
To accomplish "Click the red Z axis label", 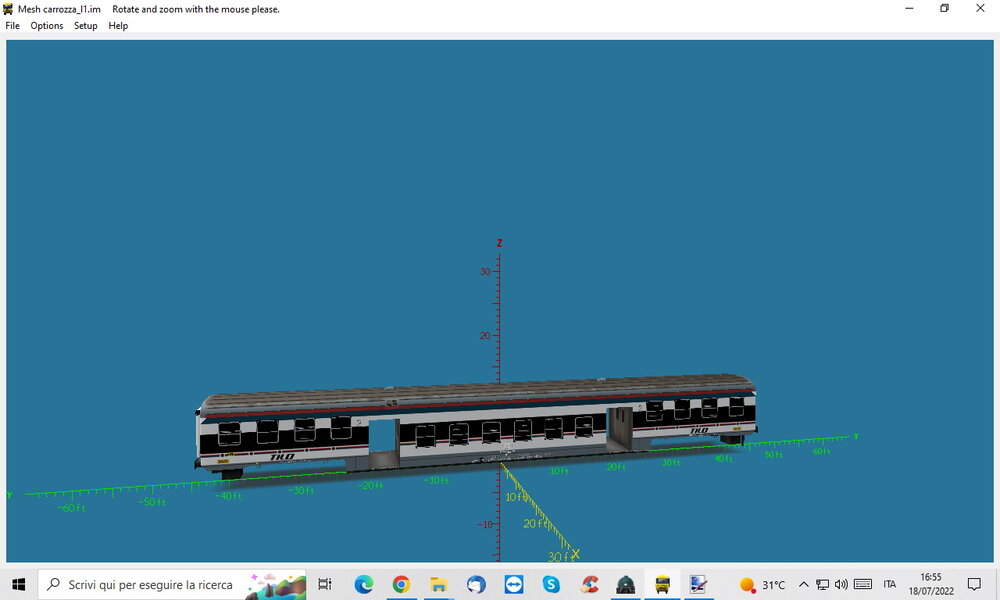I will 499,243.
